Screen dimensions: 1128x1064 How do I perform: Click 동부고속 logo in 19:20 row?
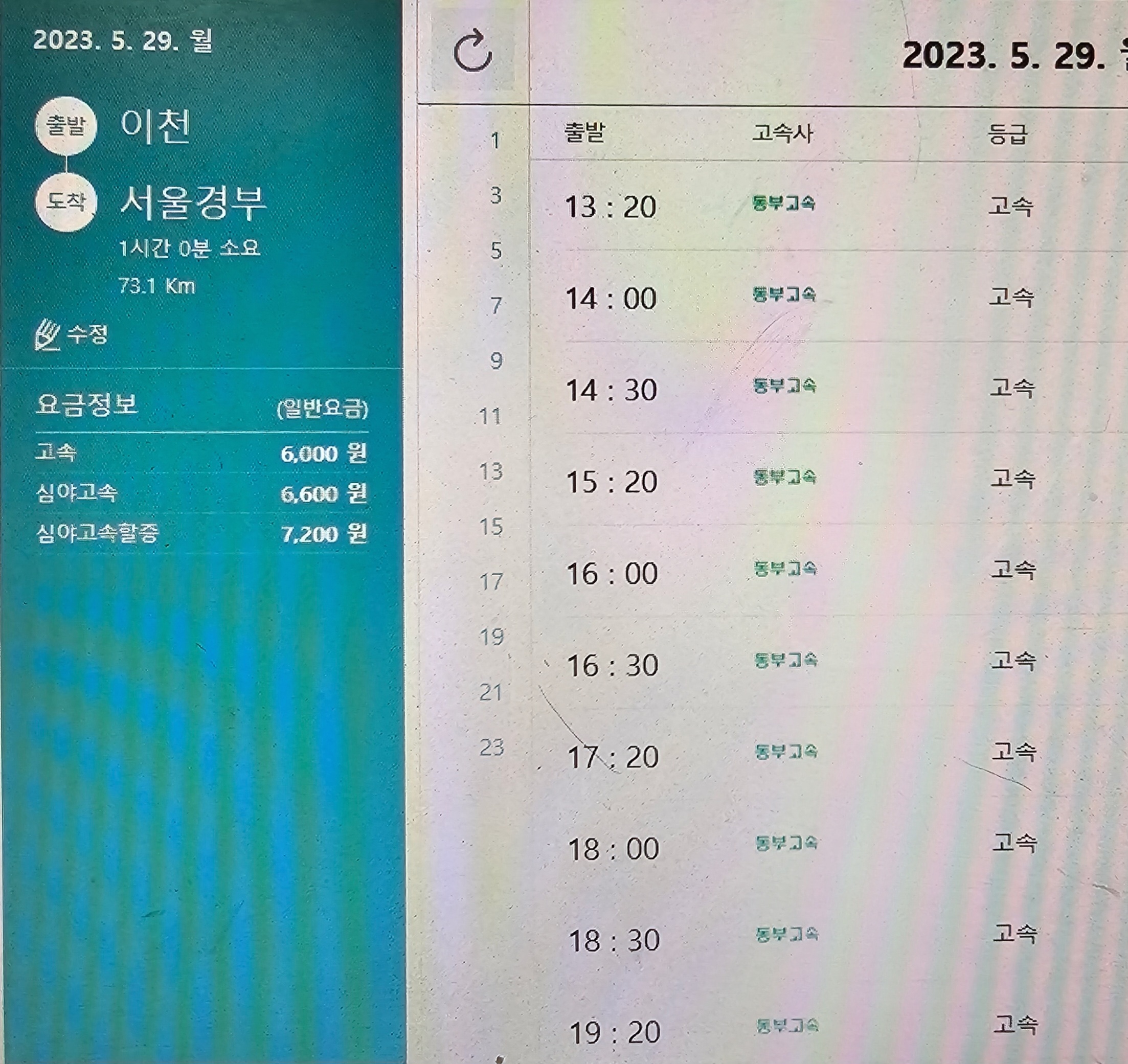pos(787,1026)
